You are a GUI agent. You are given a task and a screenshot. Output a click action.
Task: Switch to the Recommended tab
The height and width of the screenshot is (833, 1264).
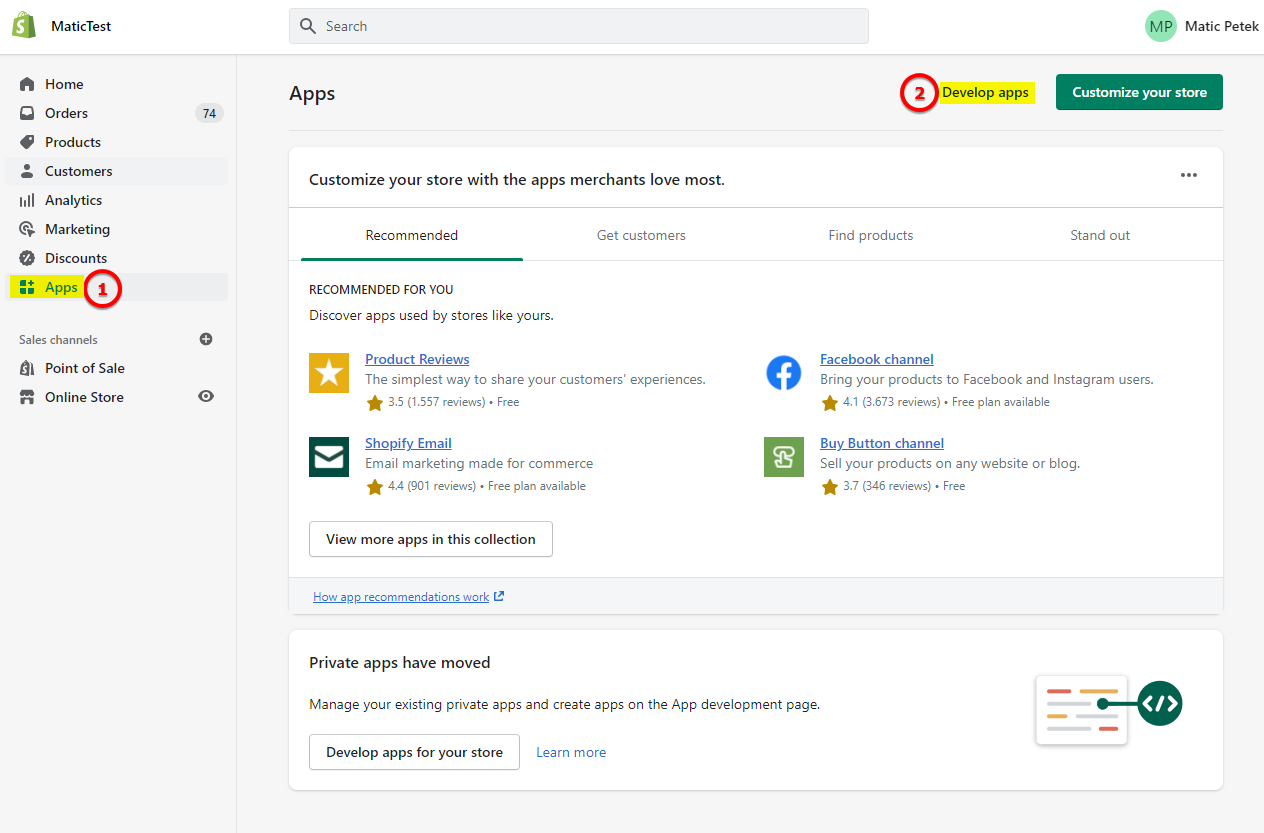coord(411,235)
